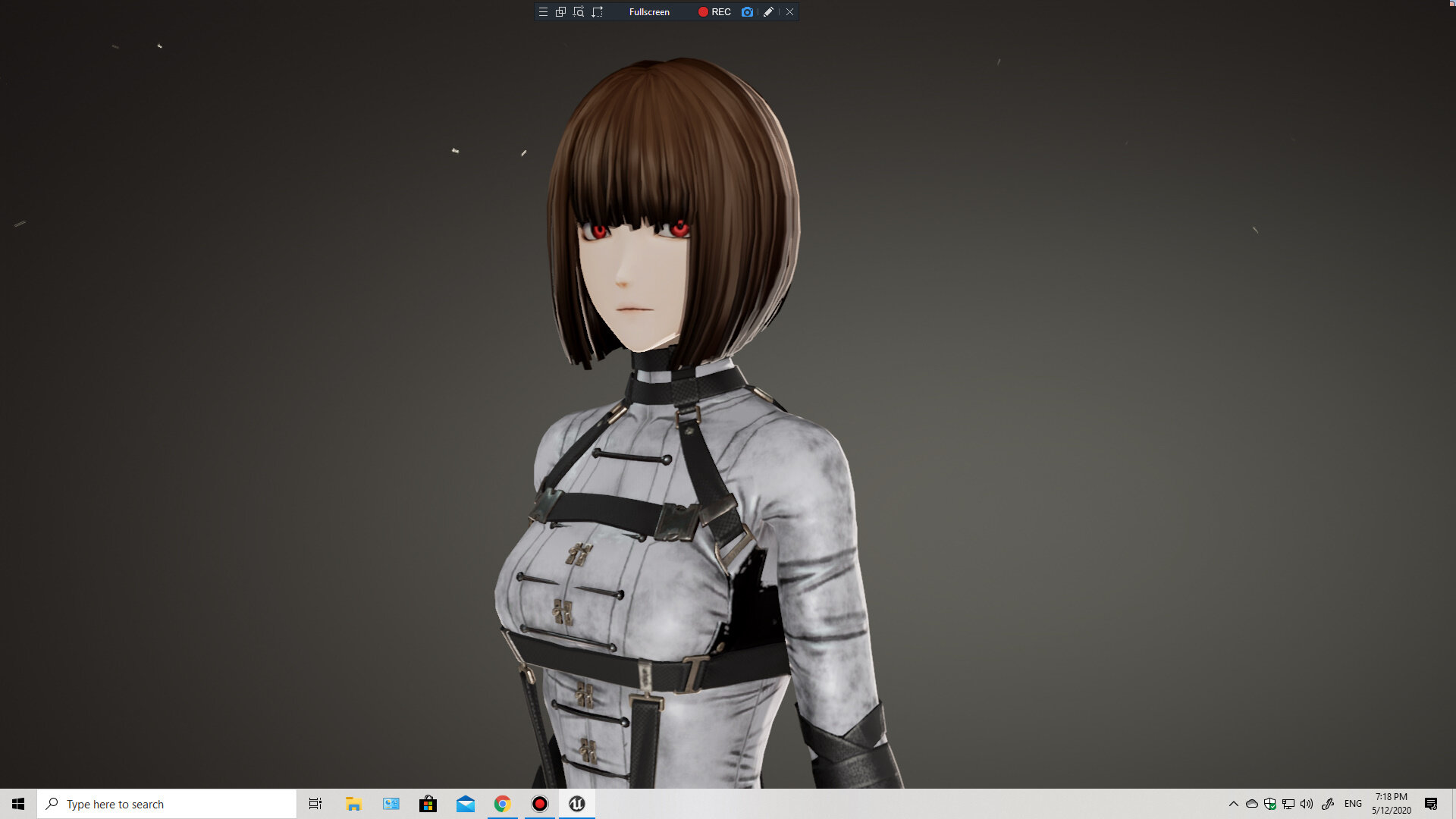Open the Windows Security tray icon

click(1270, 804)
